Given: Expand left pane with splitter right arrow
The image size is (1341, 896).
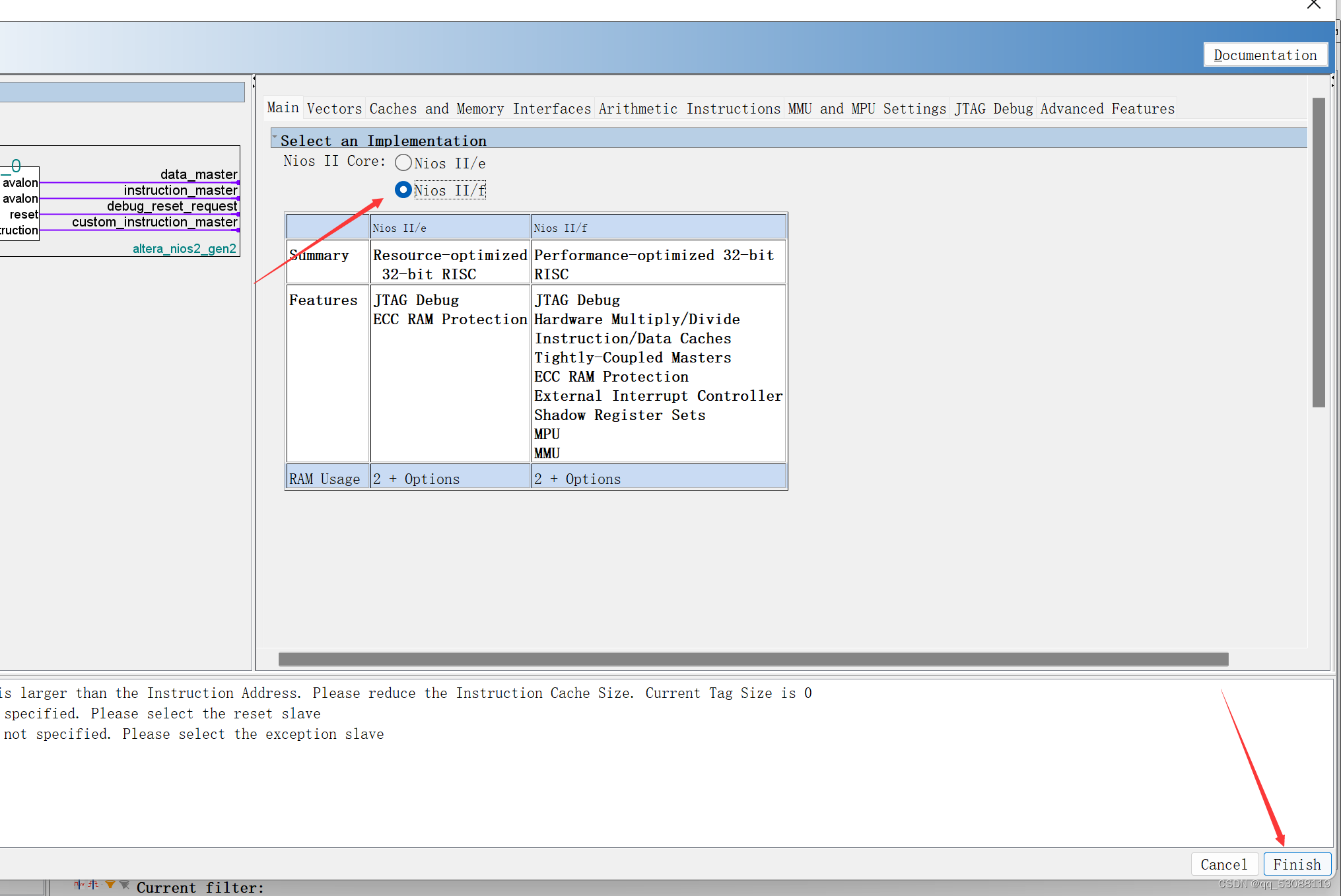Looking at the screenshot, I should click(x=254, y=86).
